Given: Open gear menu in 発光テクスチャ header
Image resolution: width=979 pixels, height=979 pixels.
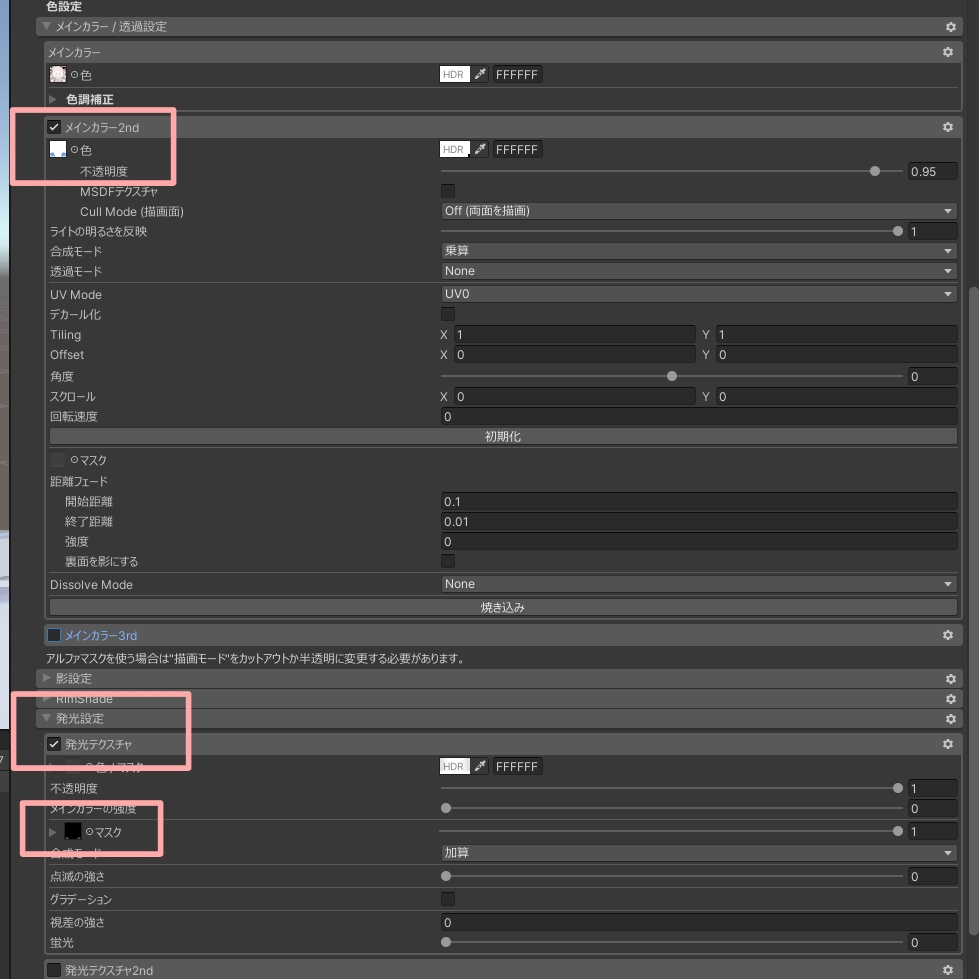Looking at the screenshot, I should coord(948,744).
